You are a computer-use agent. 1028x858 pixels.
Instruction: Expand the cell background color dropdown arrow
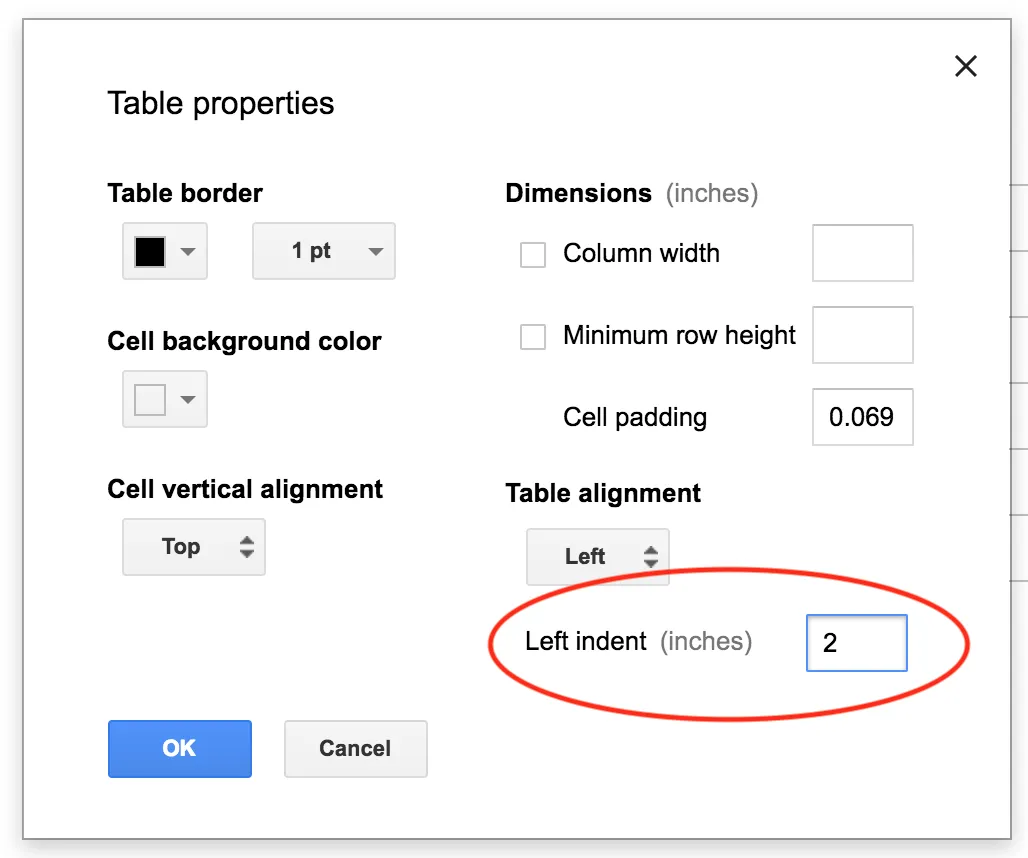[187, 400]
